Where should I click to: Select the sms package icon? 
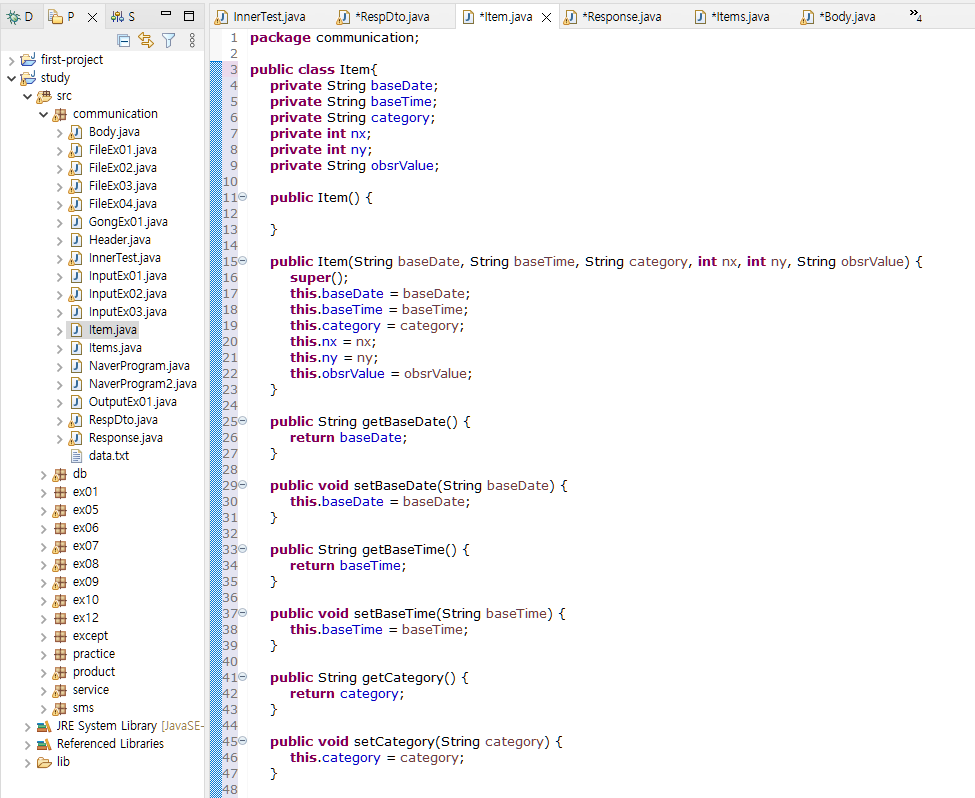click(60, 708)
